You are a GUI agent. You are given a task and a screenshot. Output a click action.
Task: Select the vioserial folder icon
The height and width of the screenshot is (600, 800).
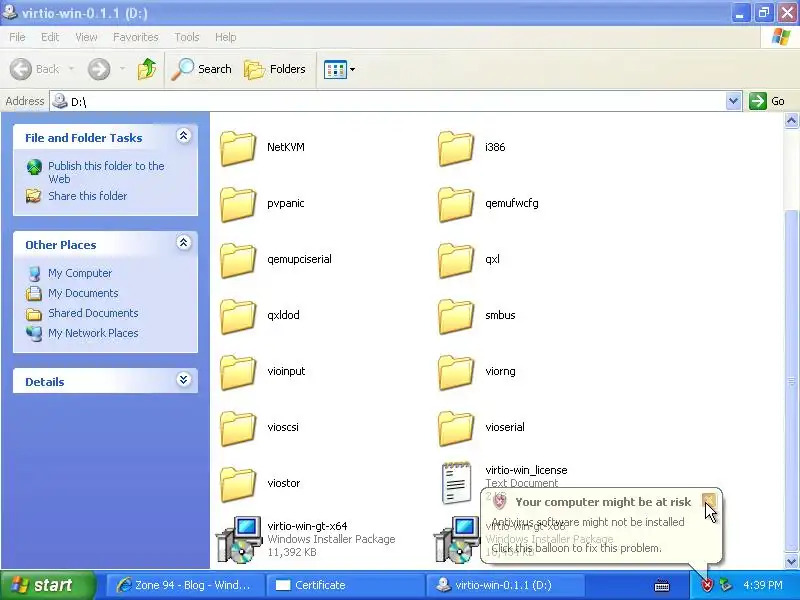pyautogui.click(x=456, y=429)
